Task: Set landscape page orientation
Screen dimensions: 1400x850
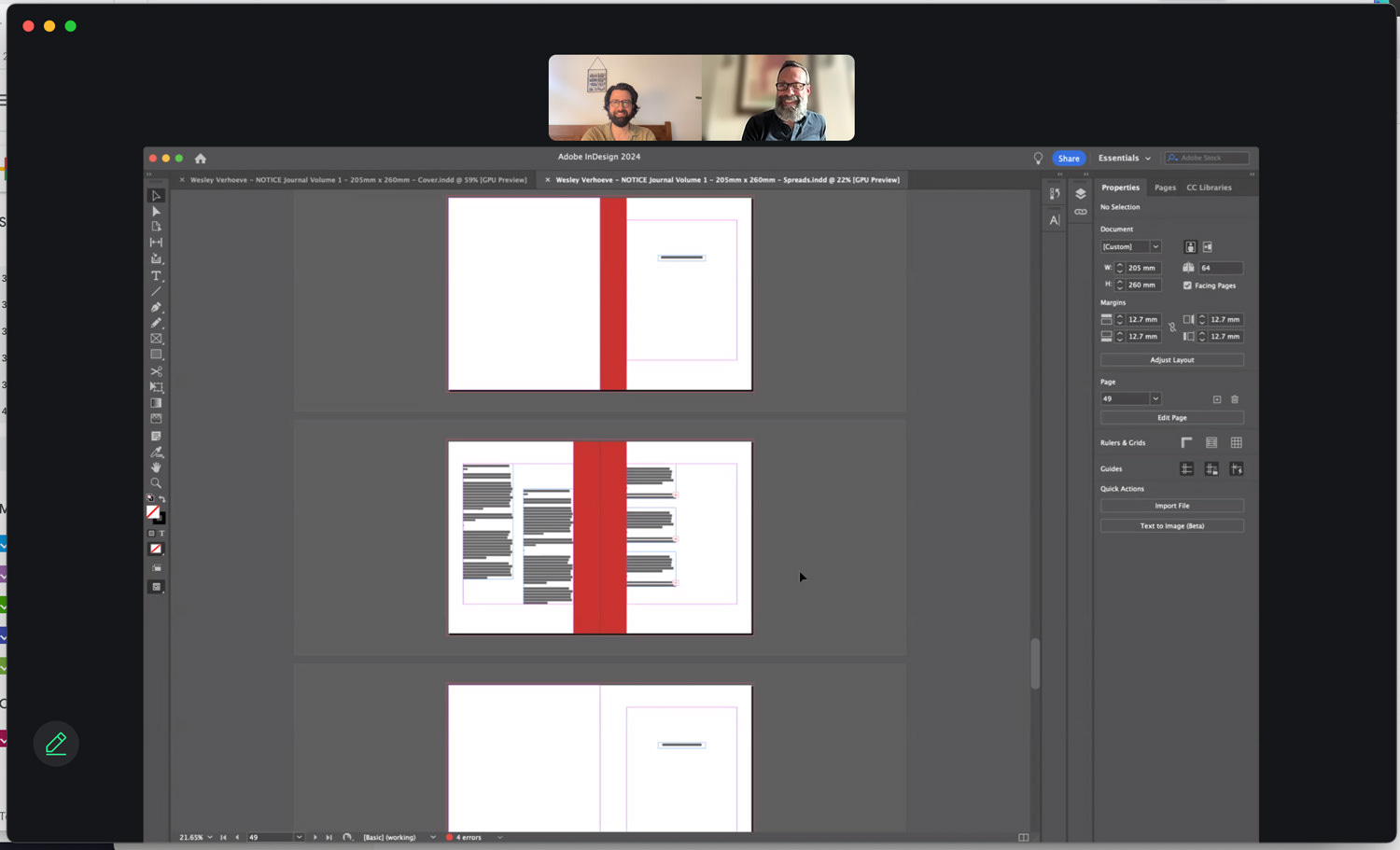Action: pos(1208,247)
